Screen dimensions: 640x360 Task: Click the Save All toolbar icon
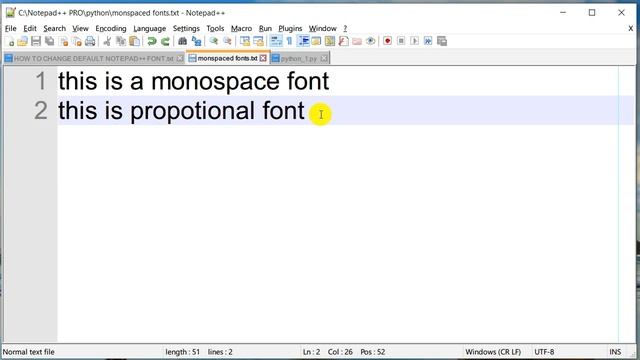tap(49, 41)
